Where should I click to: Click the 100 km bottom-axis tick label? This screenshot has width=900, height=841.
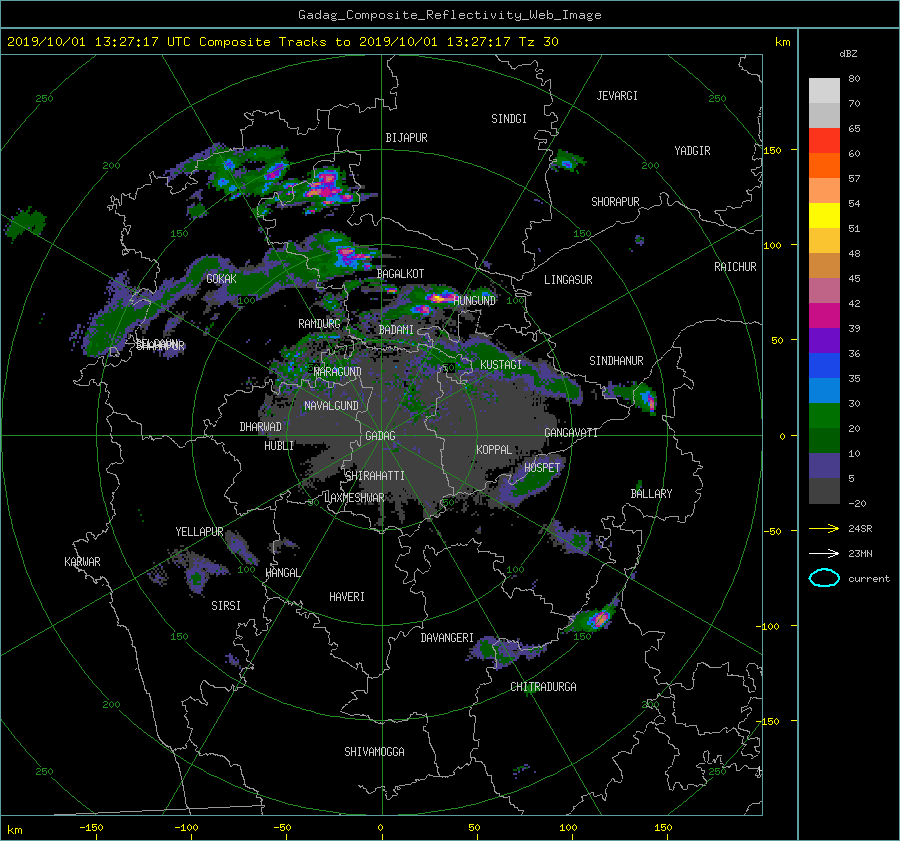tap(568, 828)
